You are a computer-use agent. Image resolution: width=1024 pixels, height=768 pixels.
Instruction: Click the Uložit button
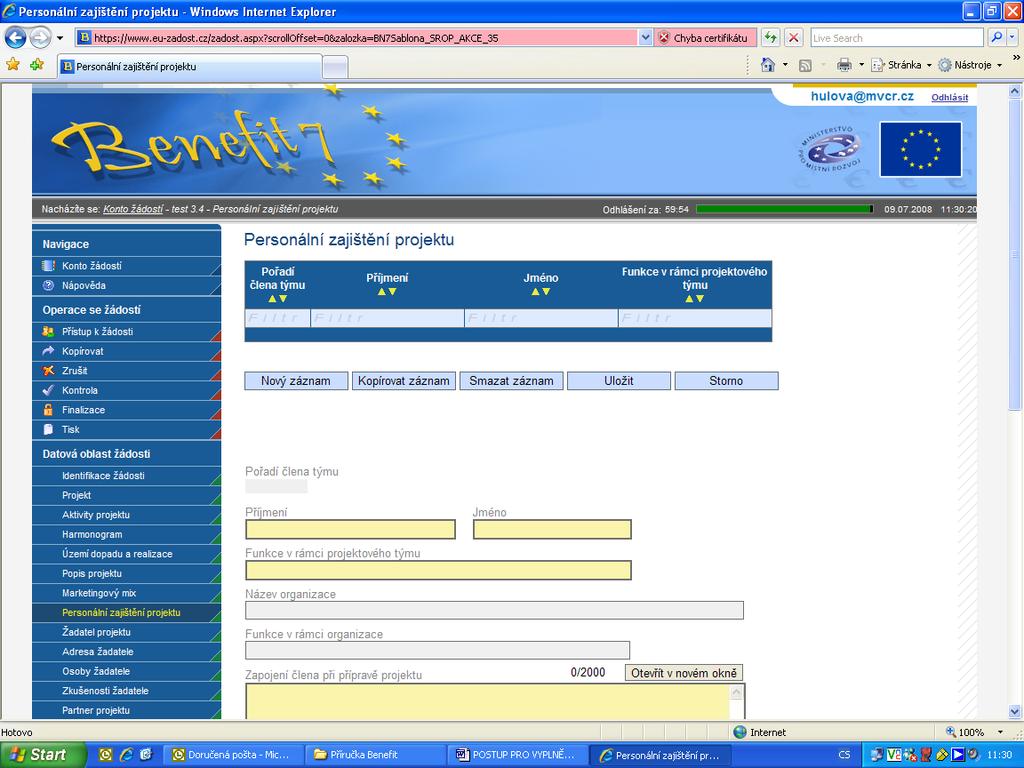click(618, 381)
